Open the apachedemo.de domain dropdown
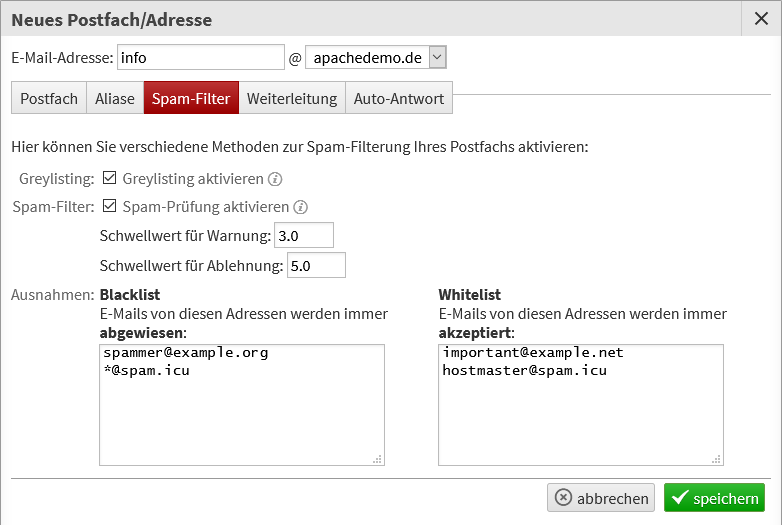The width and height of the screenshot is (782, 525). coord(376,57)
